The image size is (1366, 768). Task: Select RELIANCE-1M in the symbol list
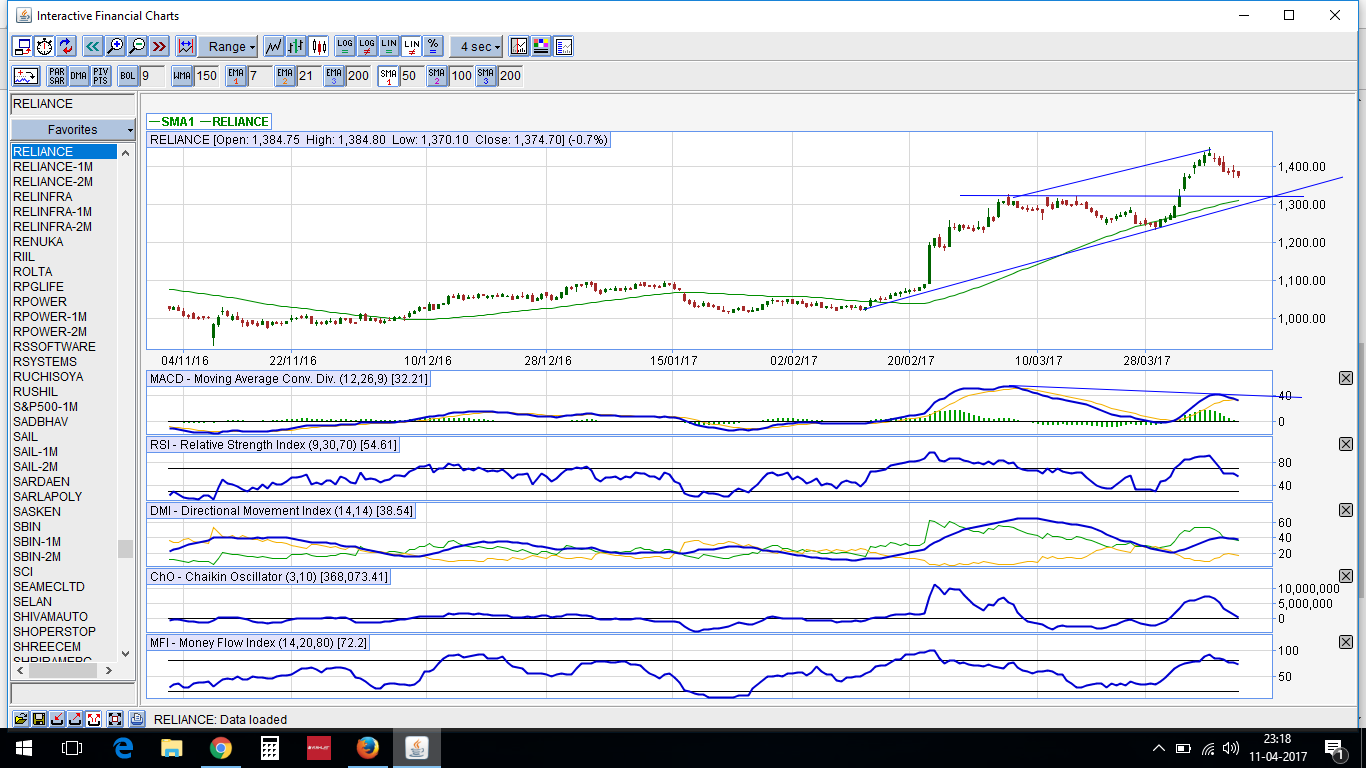(x=64, y=167)
